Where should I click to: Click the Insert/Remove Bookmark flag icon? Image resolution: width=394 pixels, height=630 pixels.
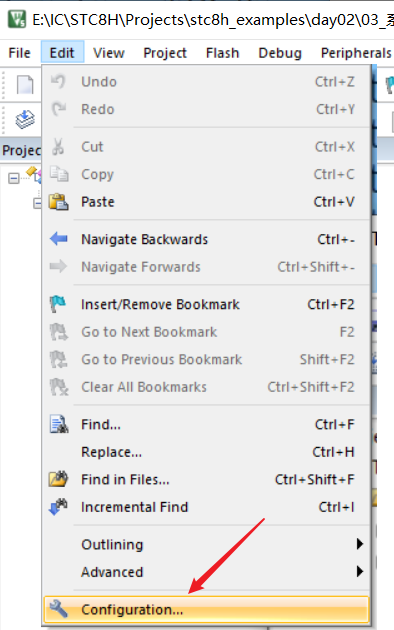coord(58,304)
